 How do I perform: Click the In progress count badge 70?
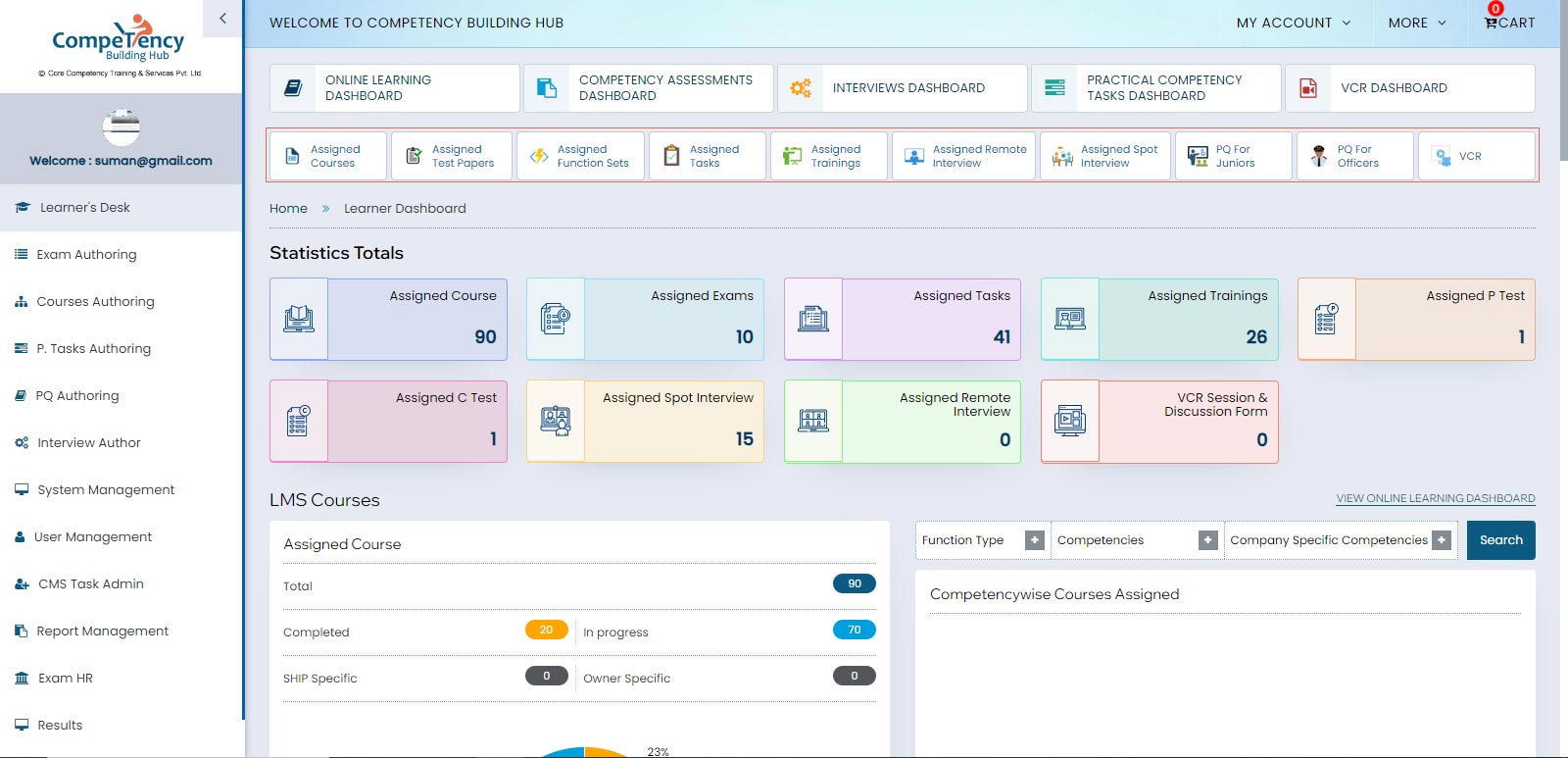[855, 631]
